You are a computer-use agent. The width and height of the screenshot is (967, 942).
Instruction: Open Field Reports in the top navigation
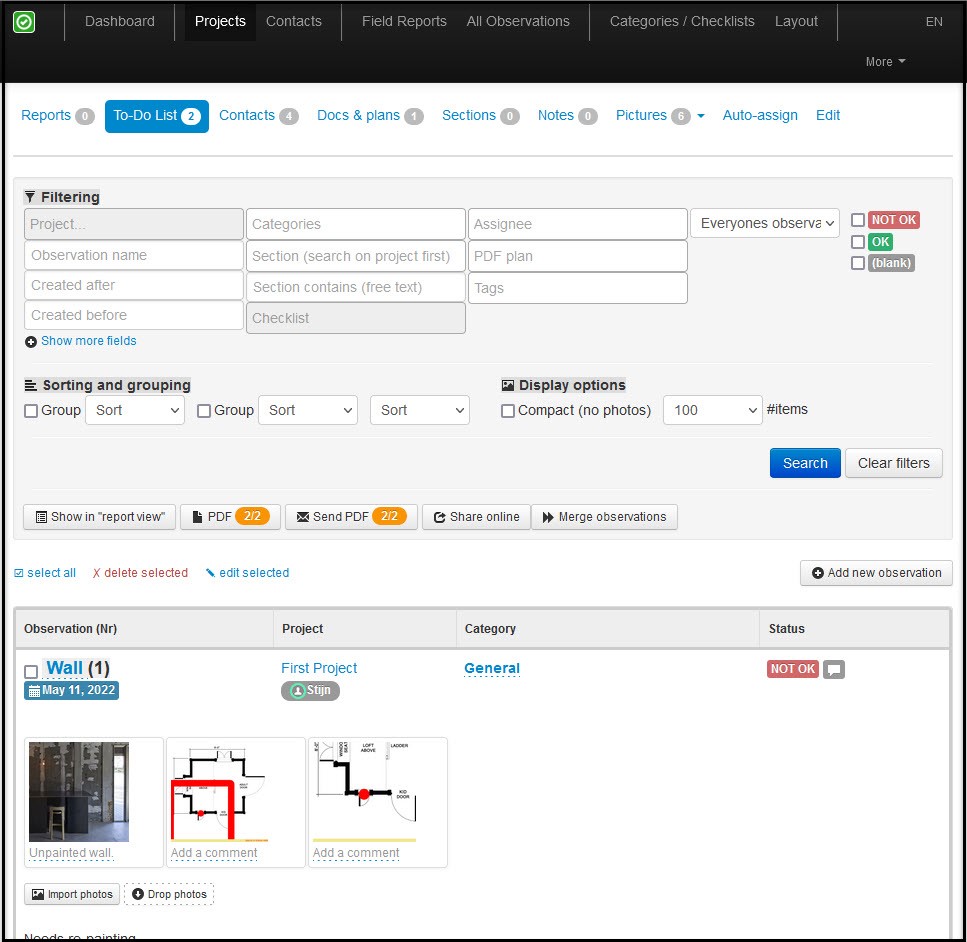[404, 21]
